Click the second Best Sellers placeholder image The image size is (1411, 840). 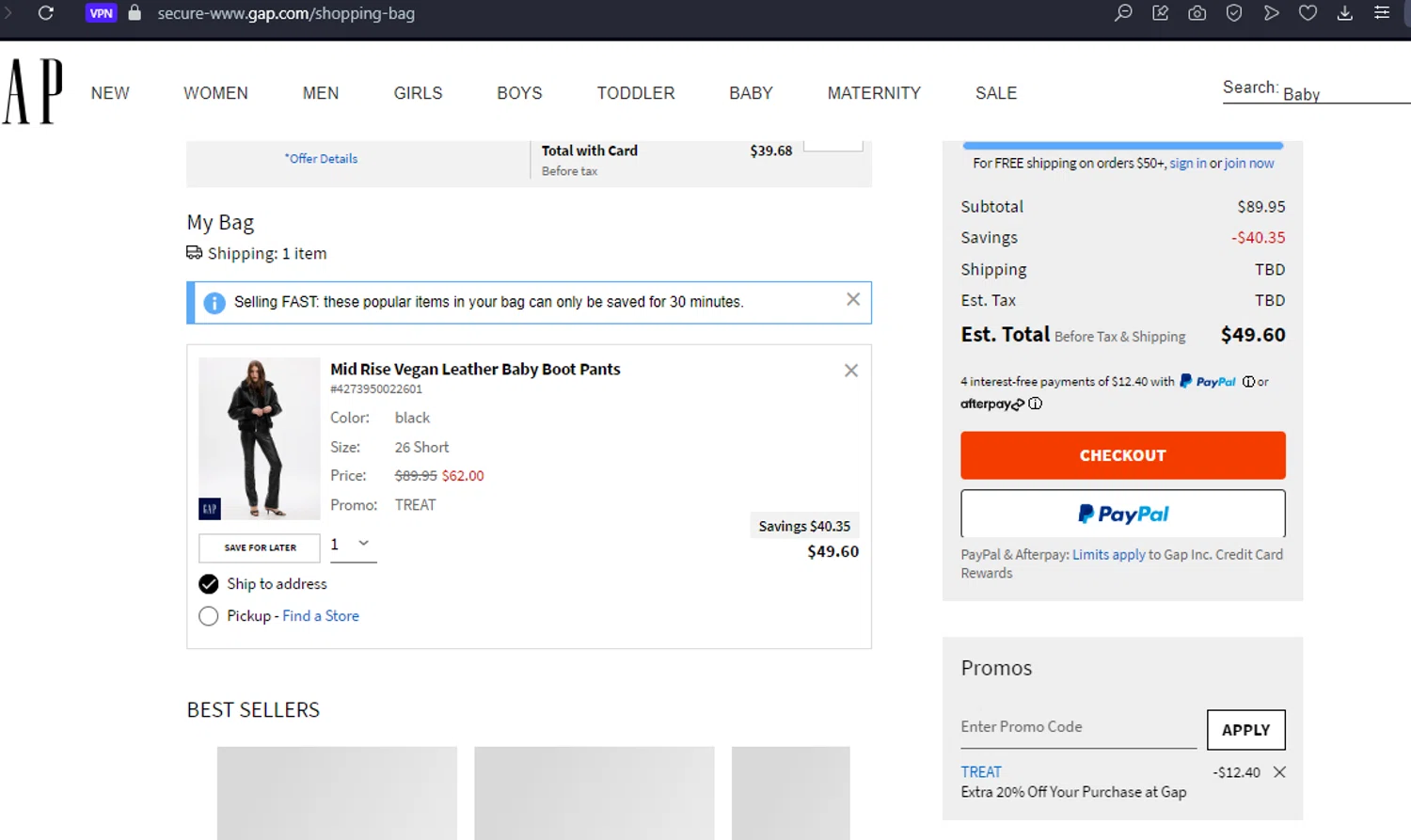click(x=594, y=793)
